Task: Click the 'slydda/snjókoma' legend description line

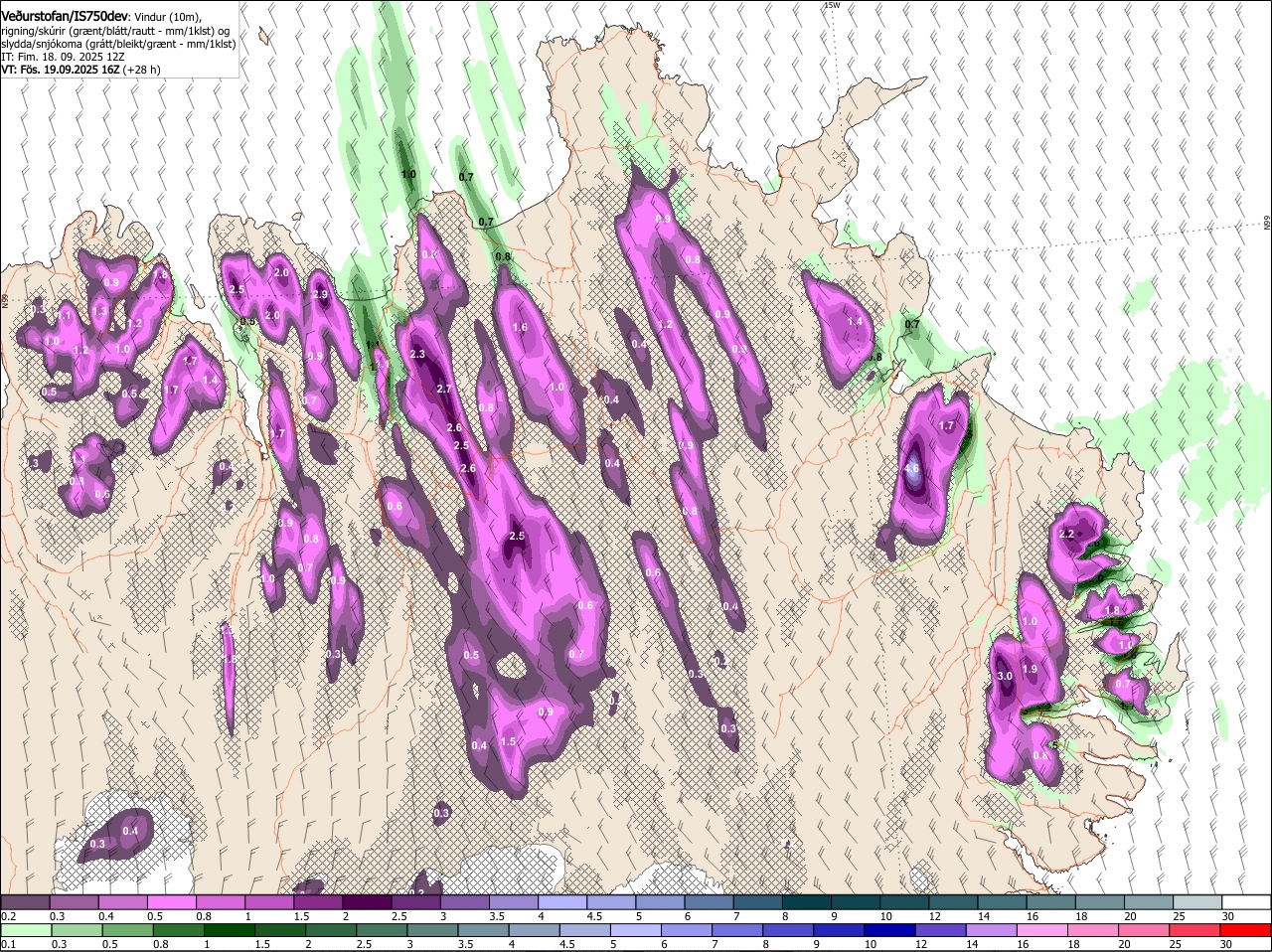Action: [x=118, y=44]
